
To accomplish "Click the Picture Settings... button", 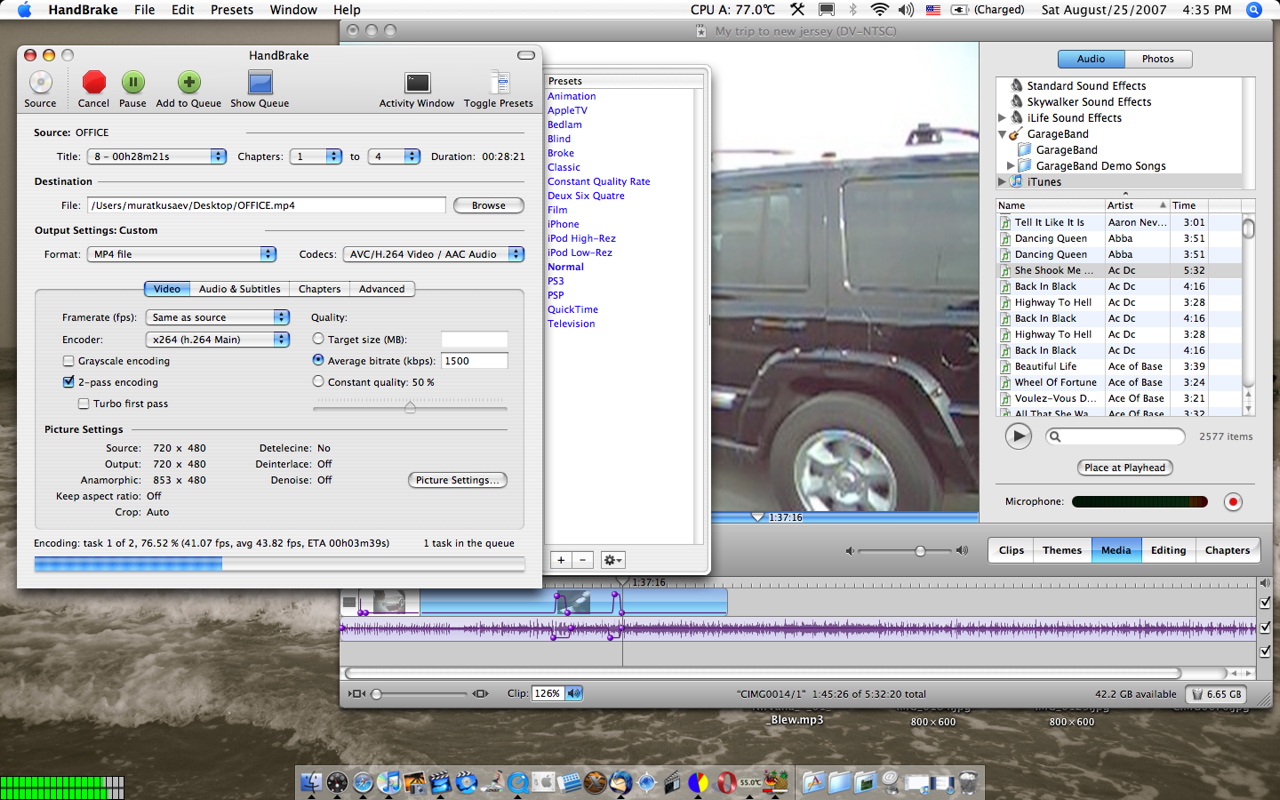I will click(458, 480).
